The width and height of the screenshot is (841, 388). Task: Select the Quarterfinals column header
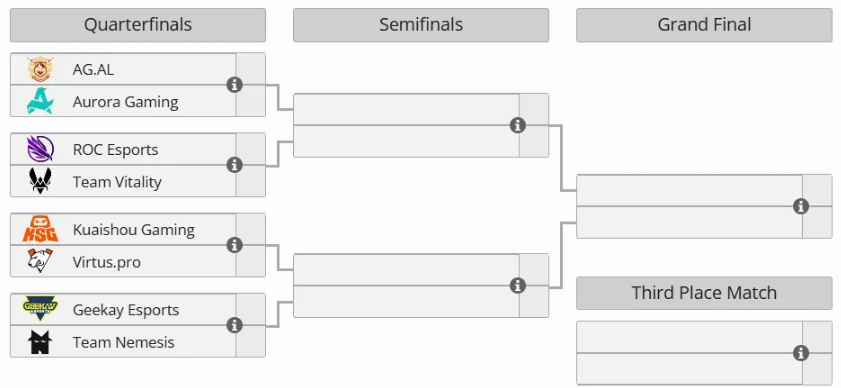point(138,25)
